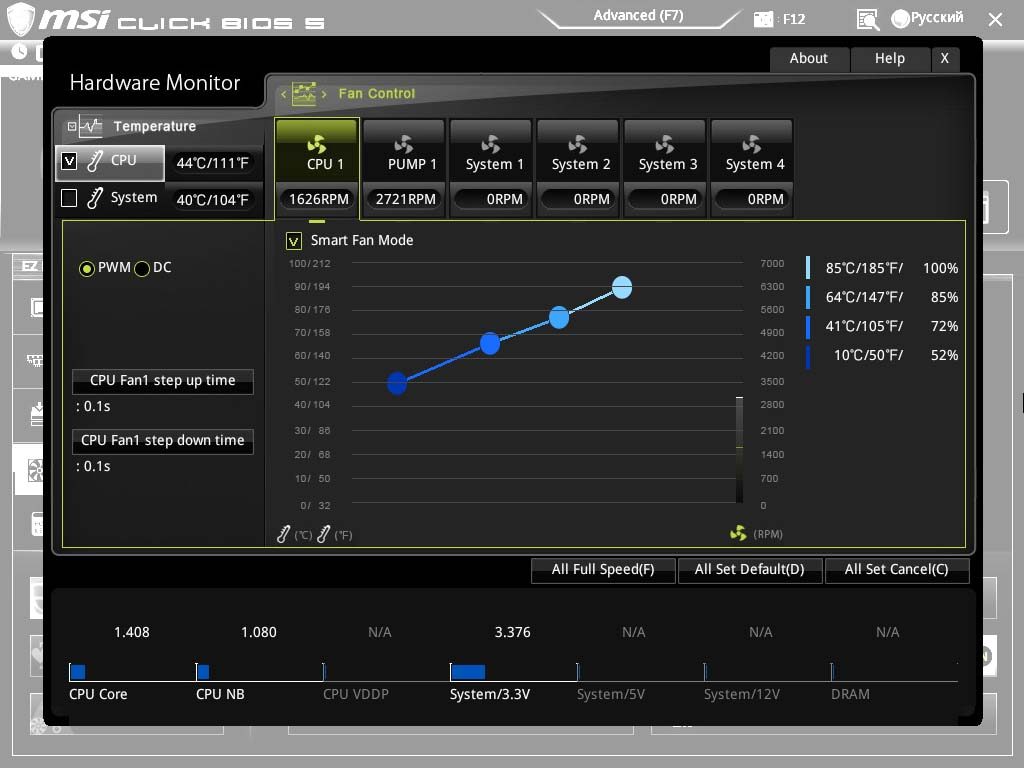
Task: Click the 44°C/111°F CPU temperature value
Action: tap(212, 163)
